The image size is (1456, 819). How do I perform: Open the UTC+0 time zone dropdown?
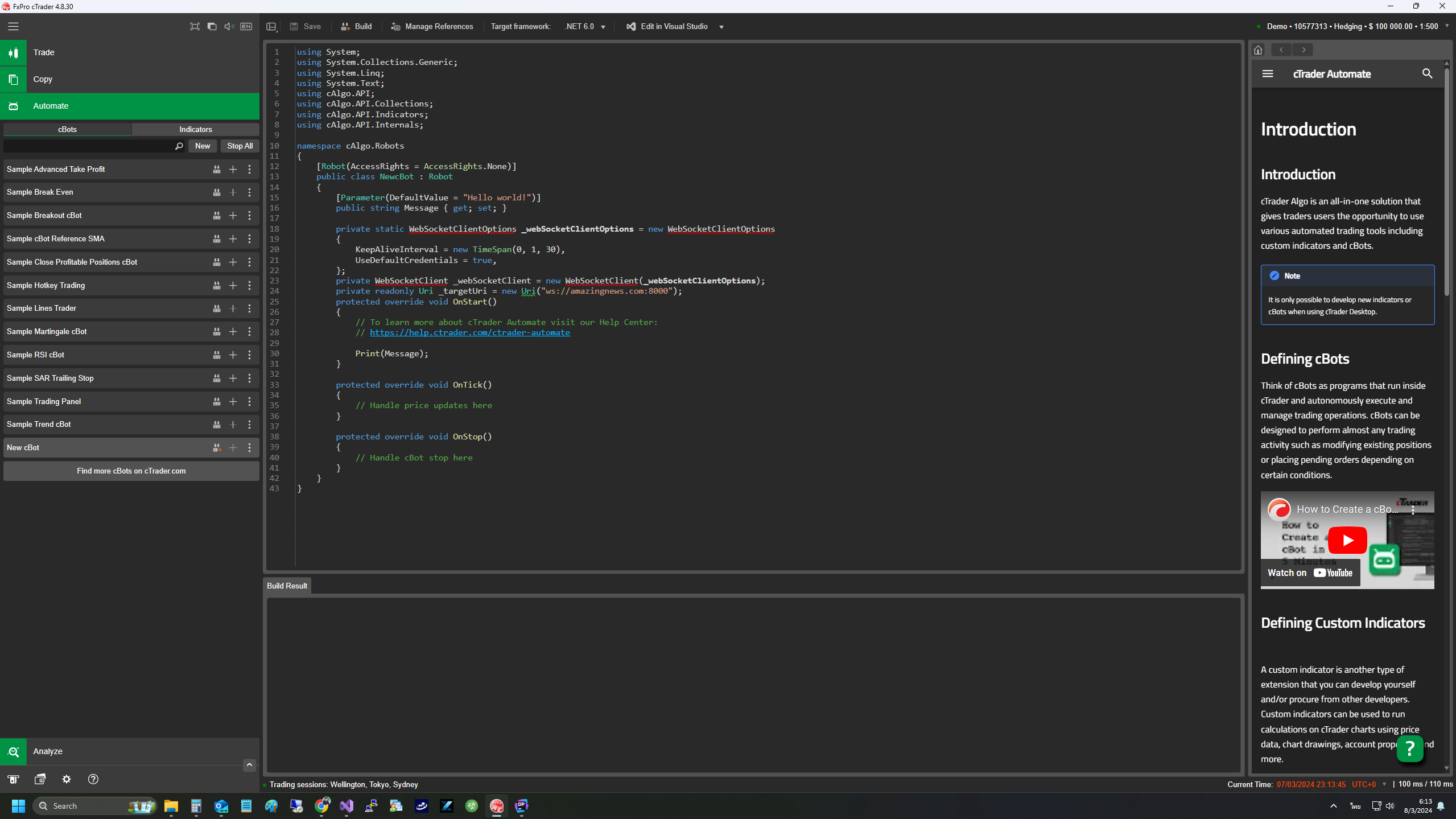(1369, 785)
